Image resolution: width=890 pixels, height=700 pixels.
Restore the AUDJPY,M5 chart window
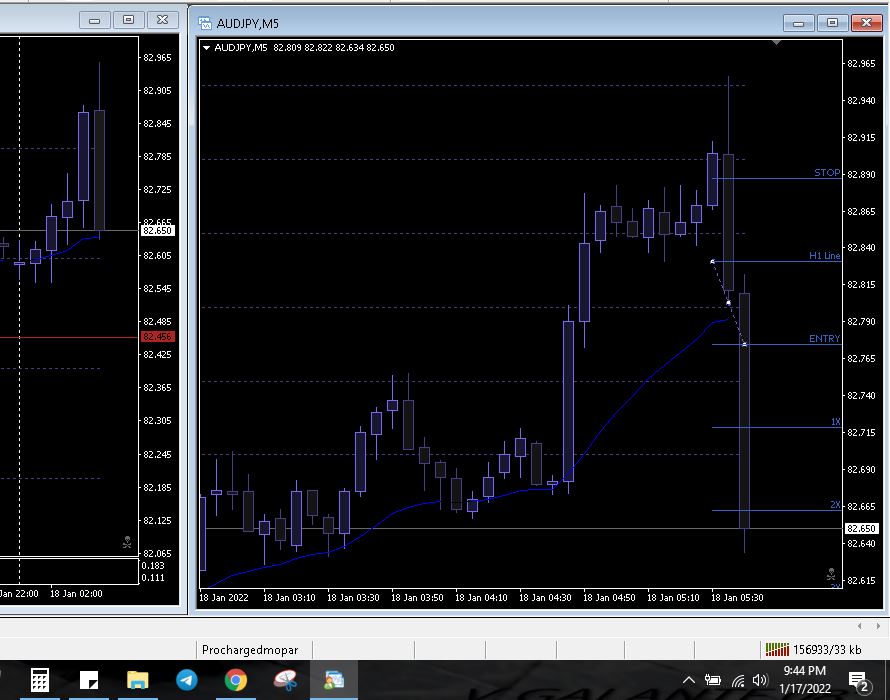pyautogui.click(x=832, y=23)
